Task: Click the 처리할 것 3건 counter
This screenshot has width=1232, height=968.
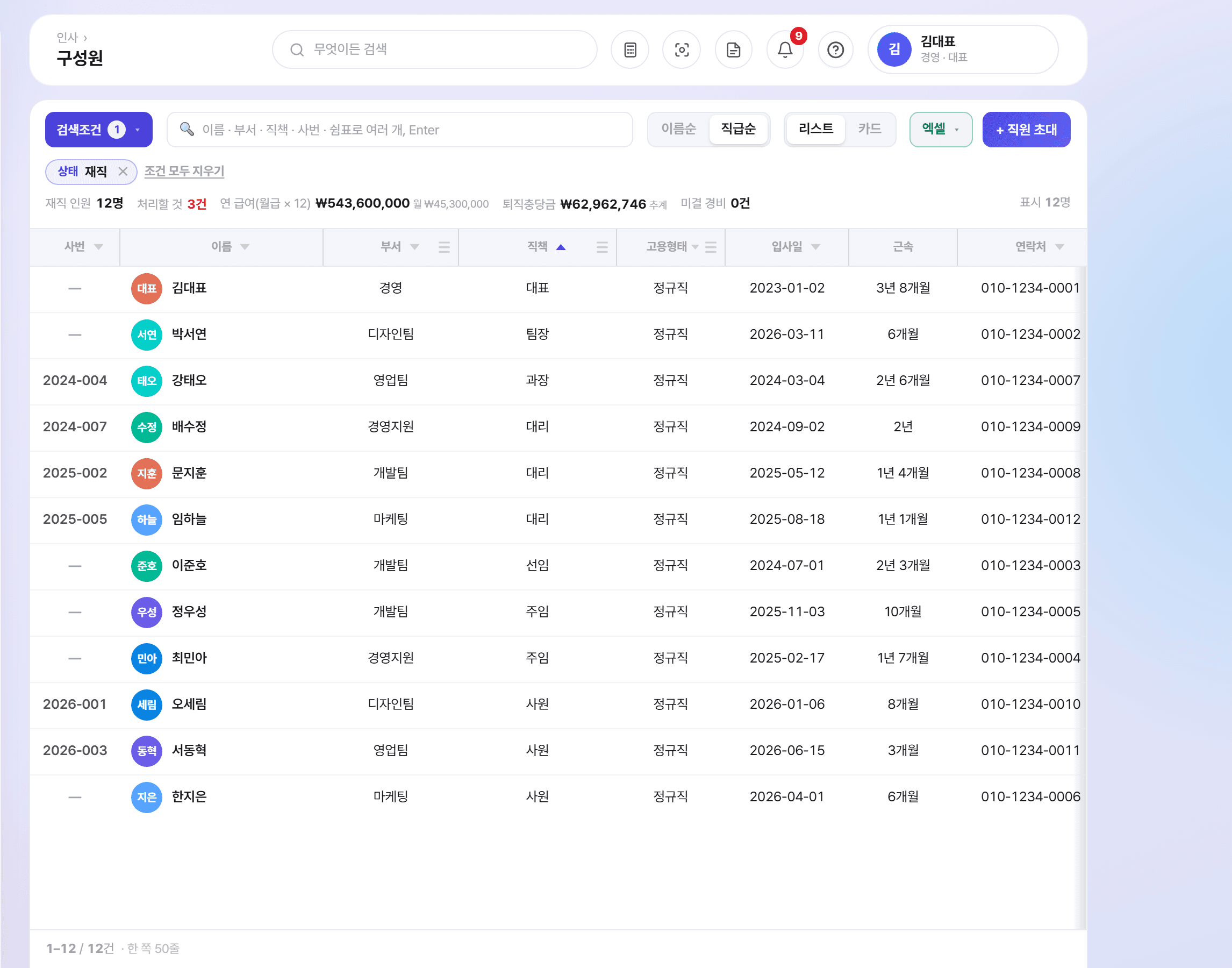Action: (x=171, y=204)
